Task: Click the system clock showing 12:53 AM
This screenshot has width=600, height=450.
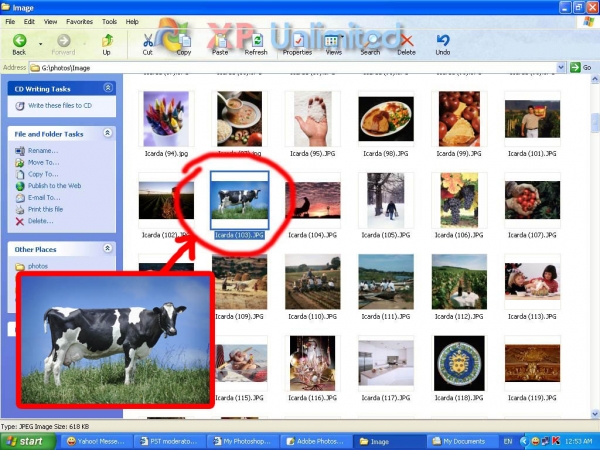Action: click(x=578, y=442)
